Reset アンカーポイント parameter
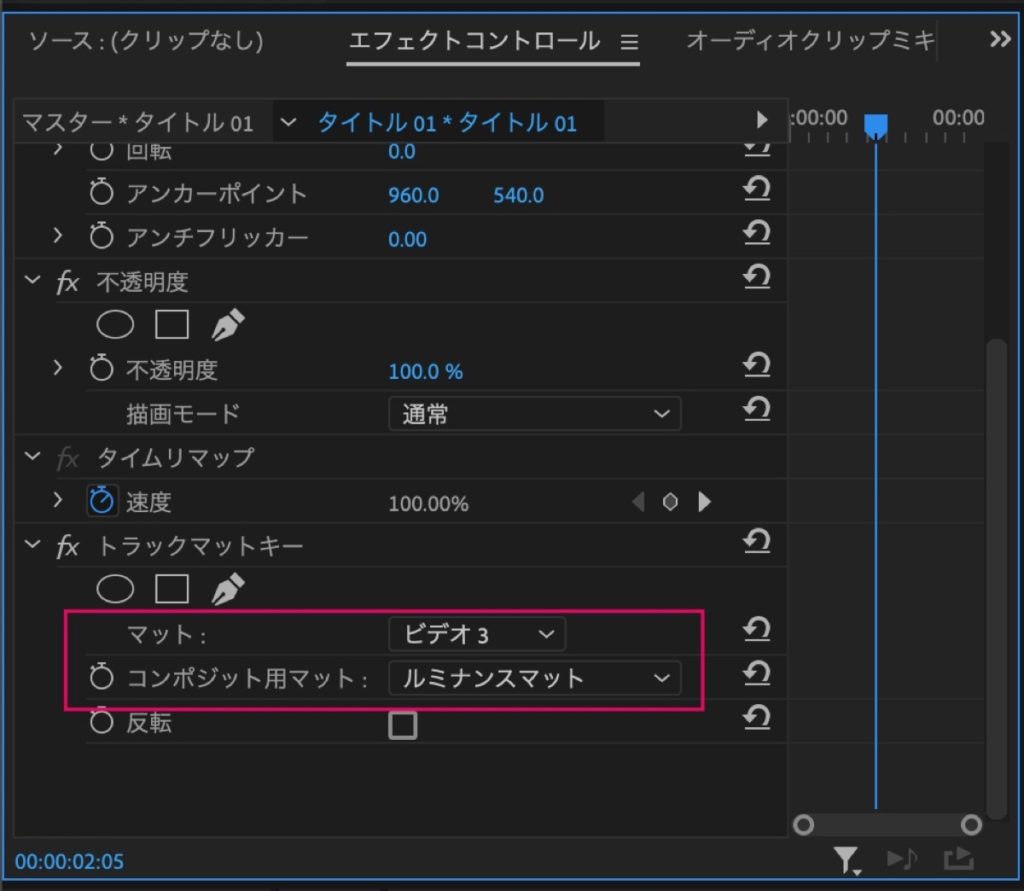This screenshot has height=891, width=1024. point(757,189)
